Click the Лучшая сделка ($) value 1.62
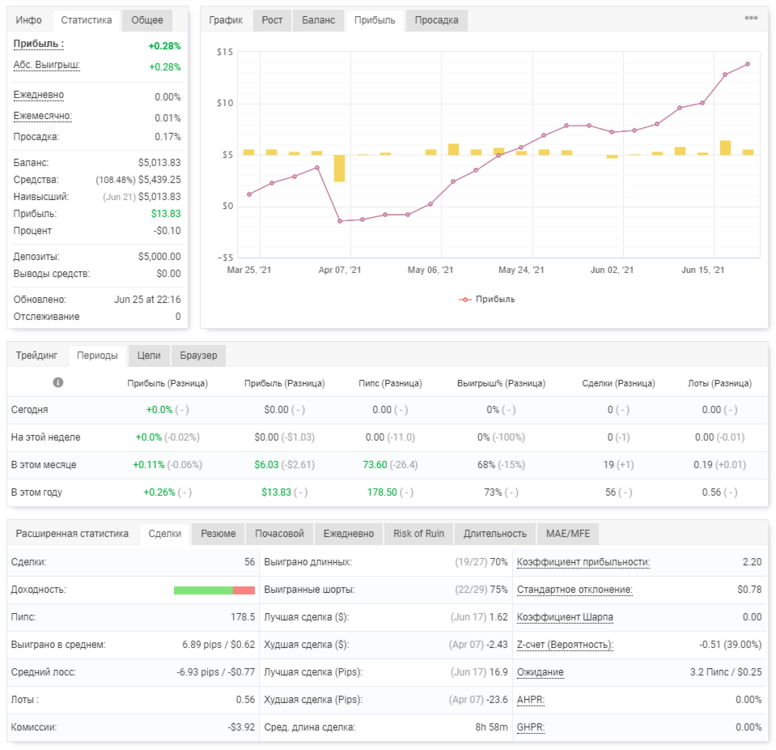Screen dimensions: 776x750 click(x=498, y=617)
